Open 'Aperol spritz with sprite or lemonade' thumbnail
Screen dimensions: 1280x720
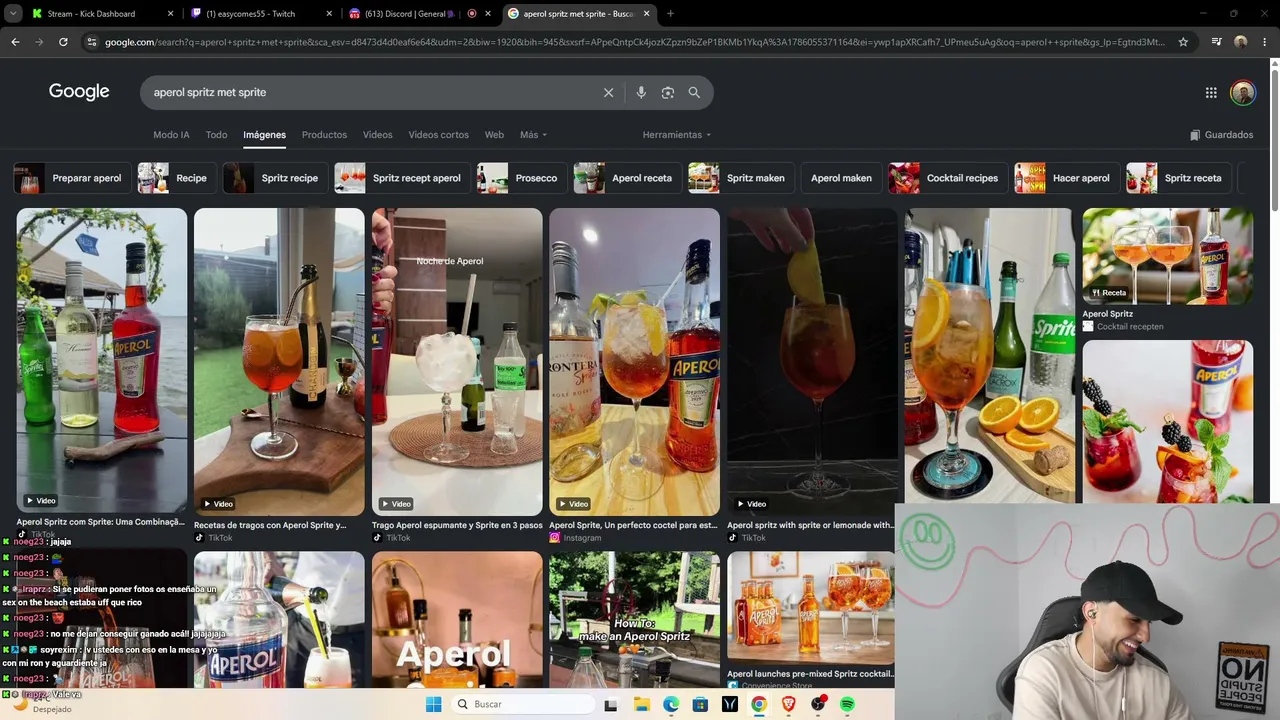coord(812,361)
